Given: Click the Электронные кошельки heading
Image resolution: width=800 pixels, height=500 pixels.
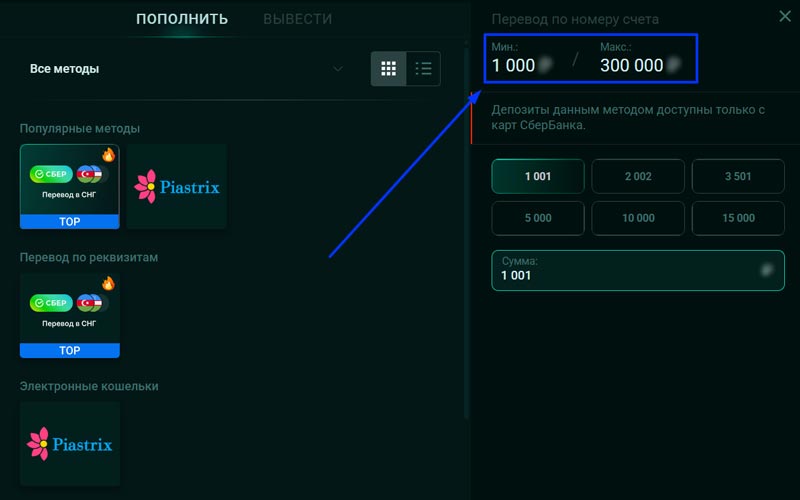Looking at the screenshot, I should 89,386.
